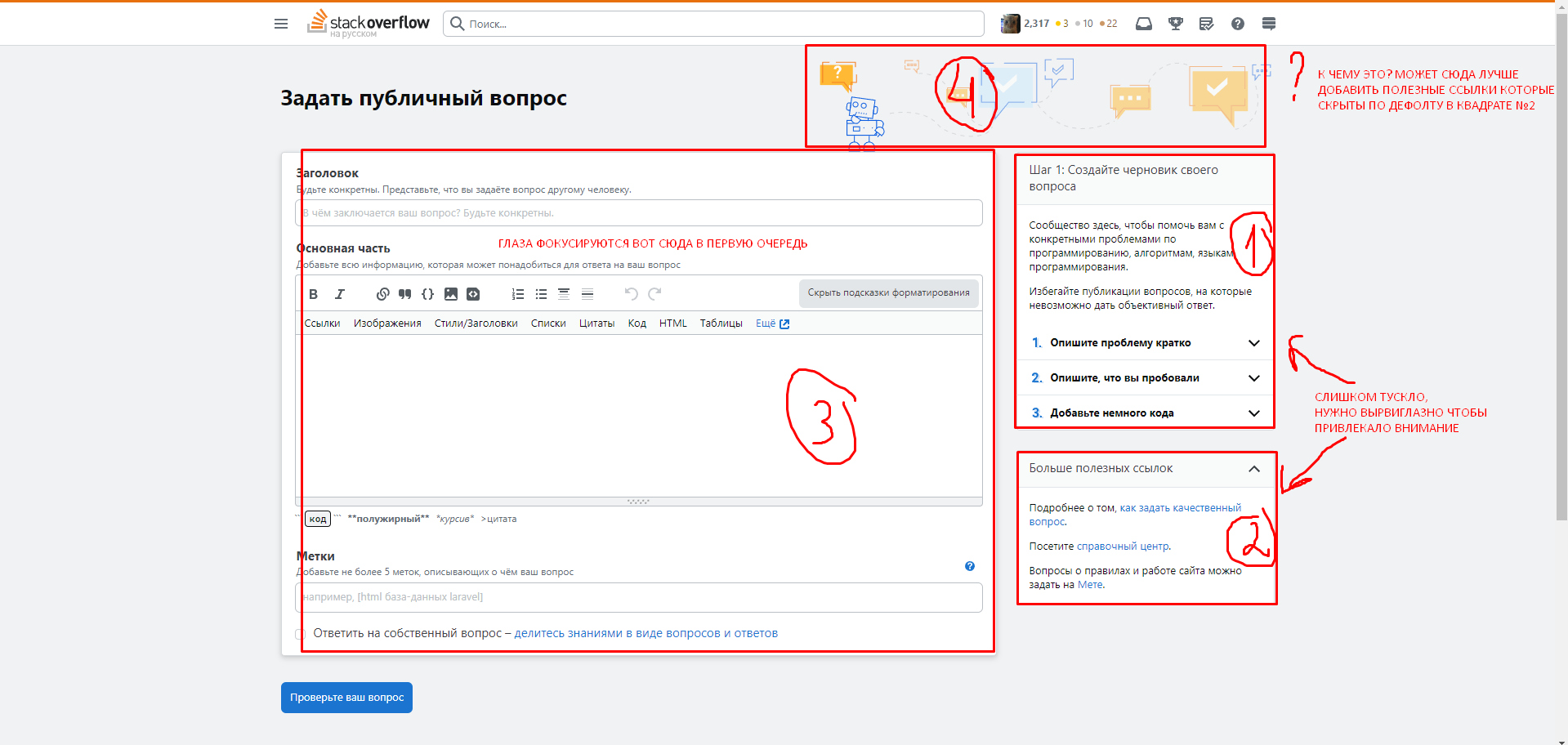Screen dimensions: 1568x745
Task: Click the silver badge count 10
Action: click(1084, 24)
